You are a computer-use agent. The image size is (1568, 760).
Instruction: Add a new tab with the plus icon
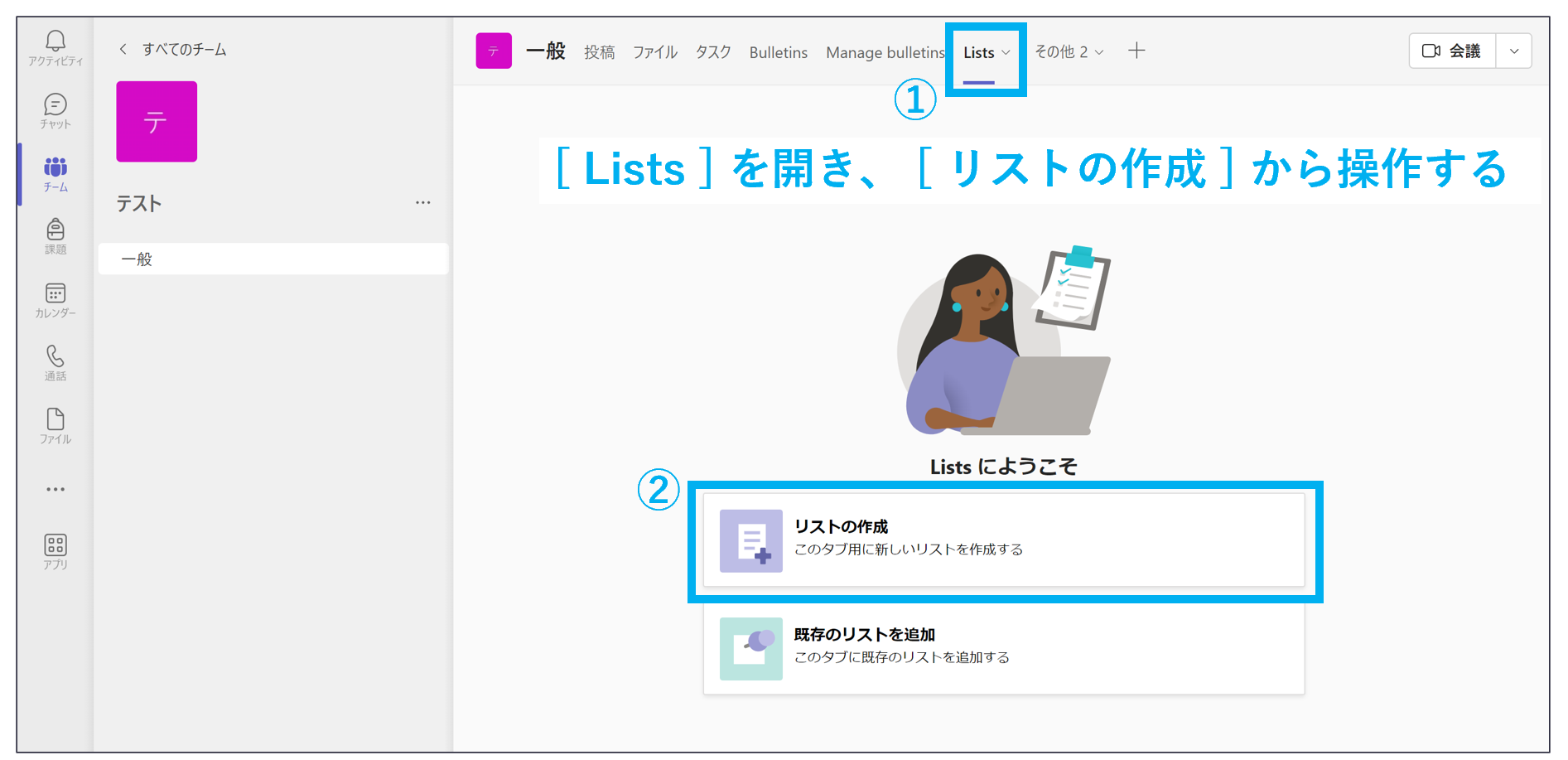[x=1136, y=51]
